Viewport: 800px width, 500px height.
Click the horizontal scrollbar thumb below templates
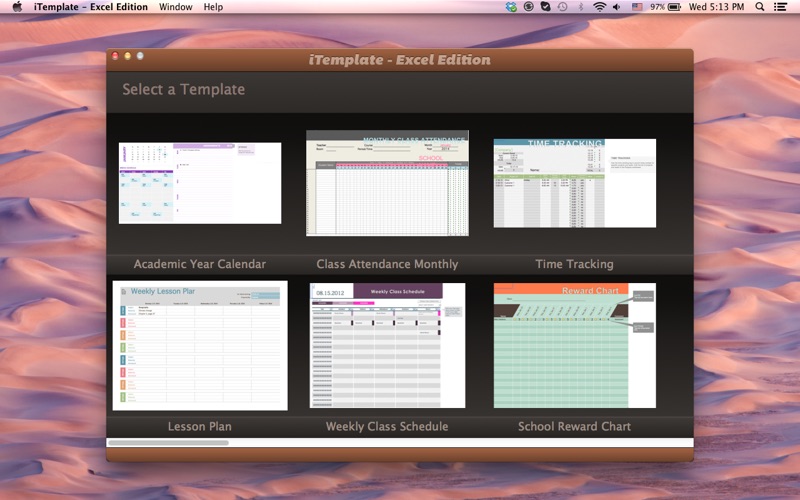(x=168, y=443)
